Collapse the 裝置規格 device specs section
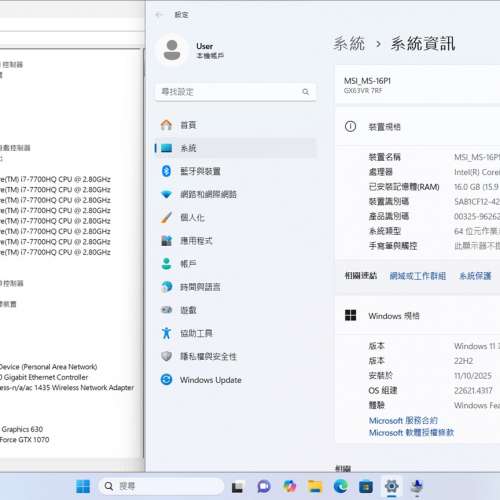 [418, 127]
